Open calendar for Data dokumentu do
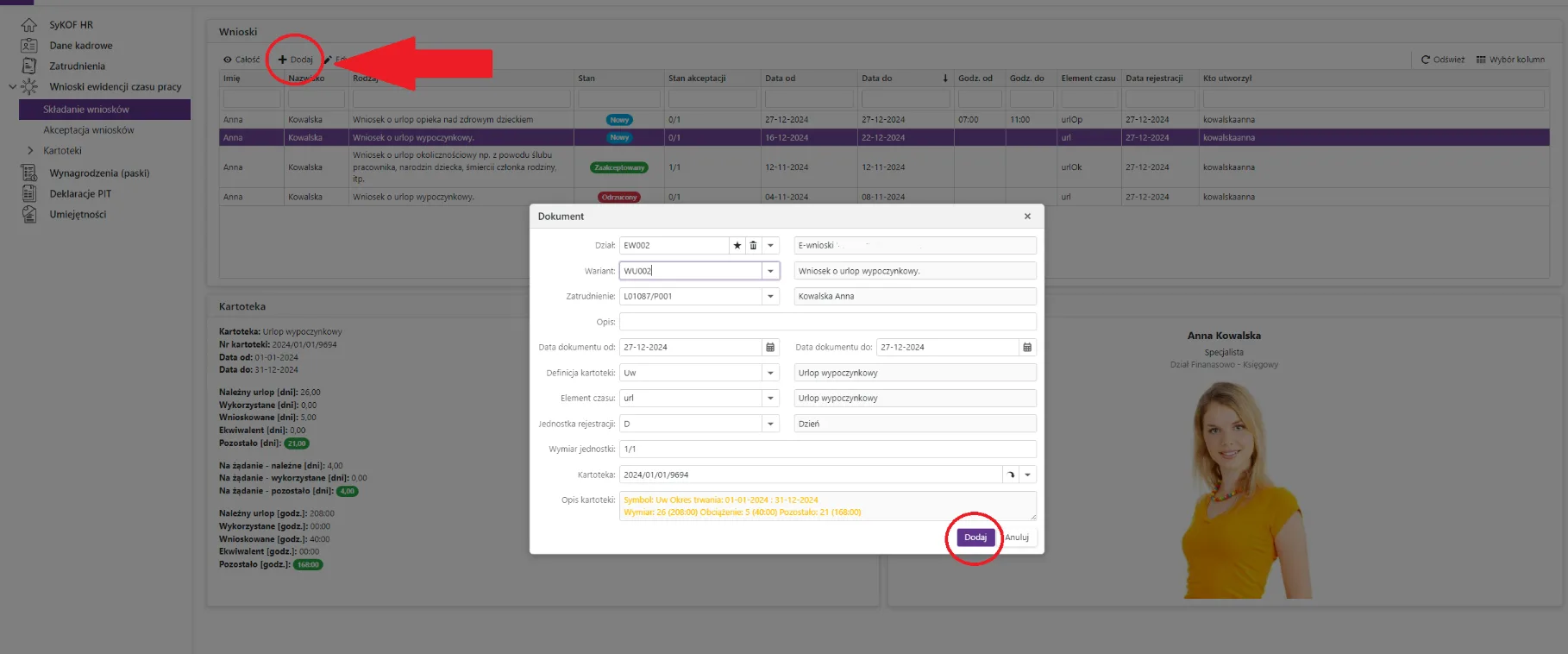 point(1027,348)
